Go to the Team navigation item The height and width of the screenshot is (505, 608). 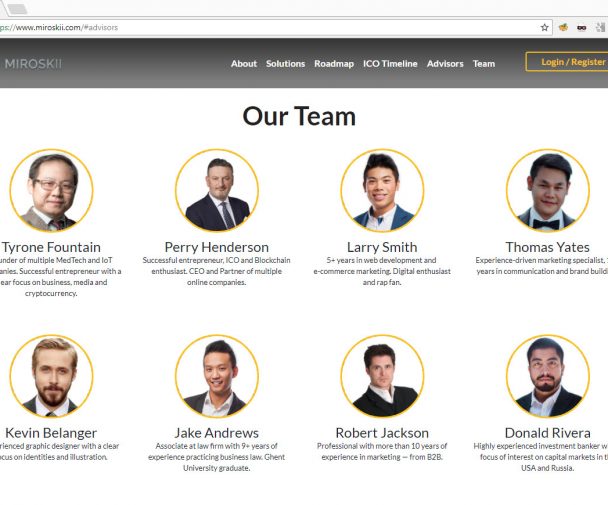484,64
